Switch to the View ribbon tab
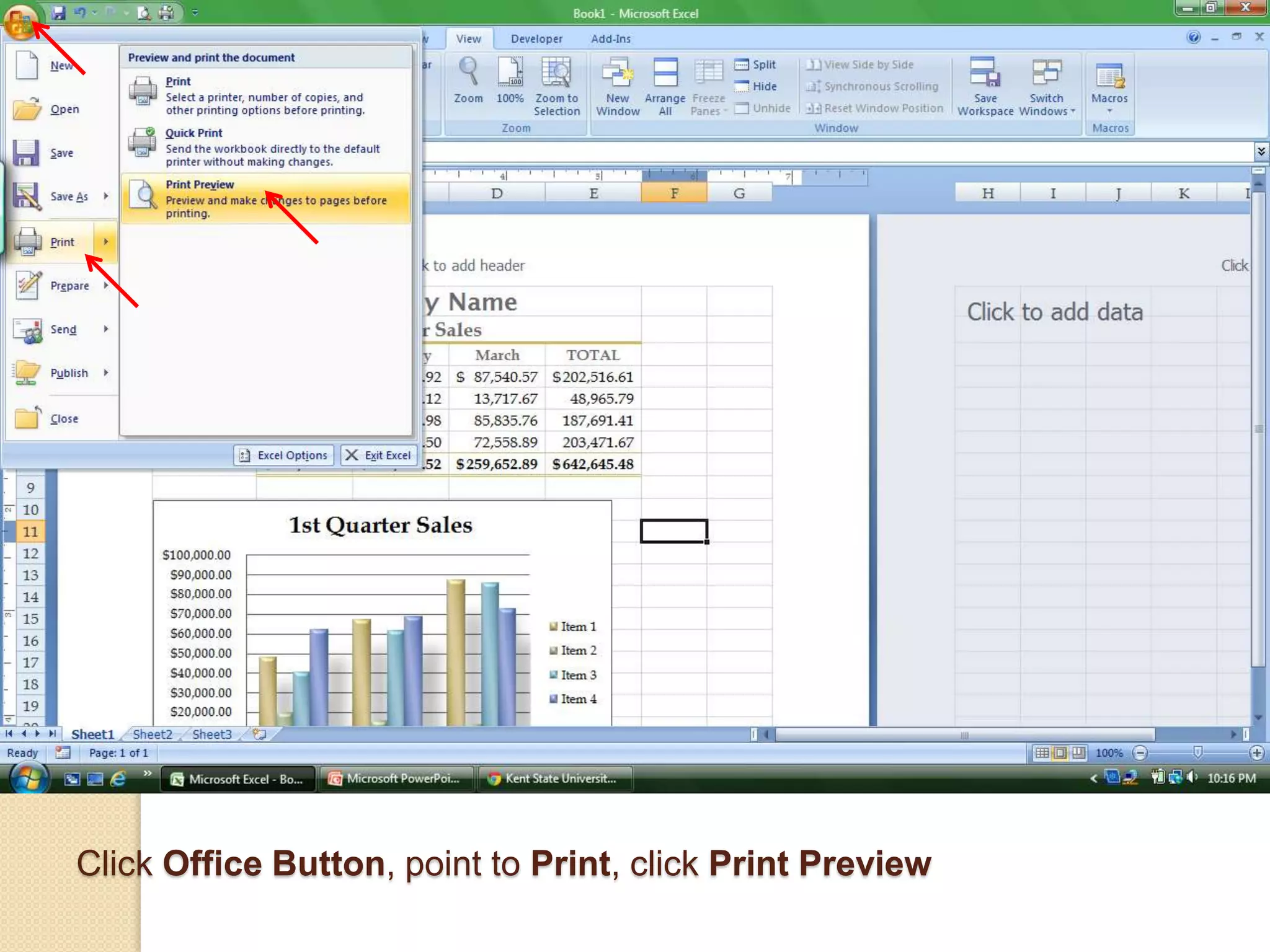This screenshot has height=952, width=1270. point(469,39)
